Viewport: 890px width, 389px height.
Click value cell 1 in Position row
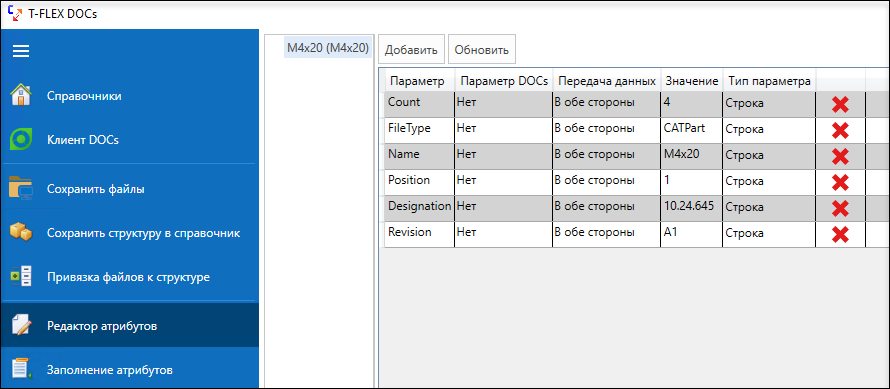click(x=692, y=182)
